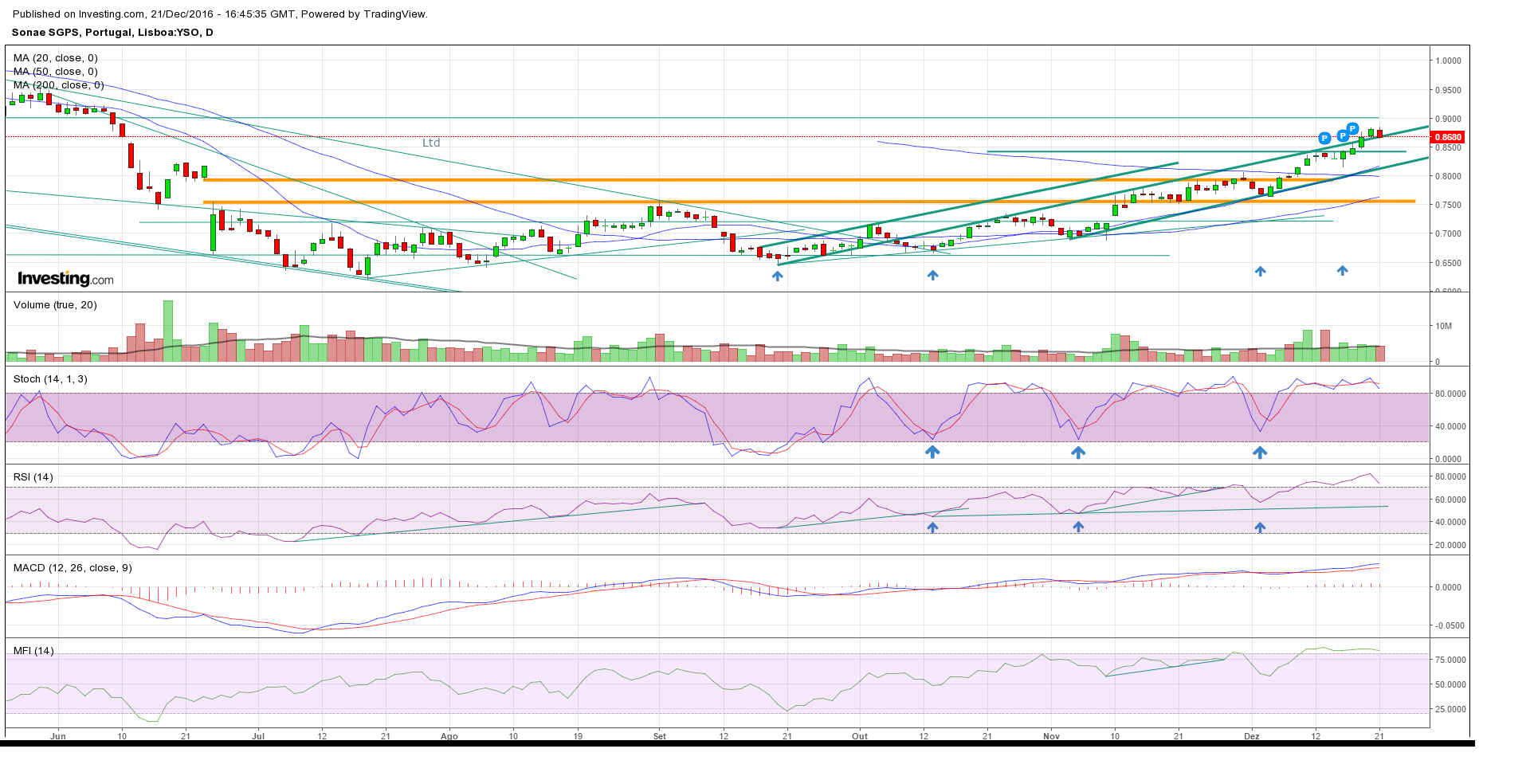
Task: Click the Volume (true, 20) pane label
Action: point(55,305)
